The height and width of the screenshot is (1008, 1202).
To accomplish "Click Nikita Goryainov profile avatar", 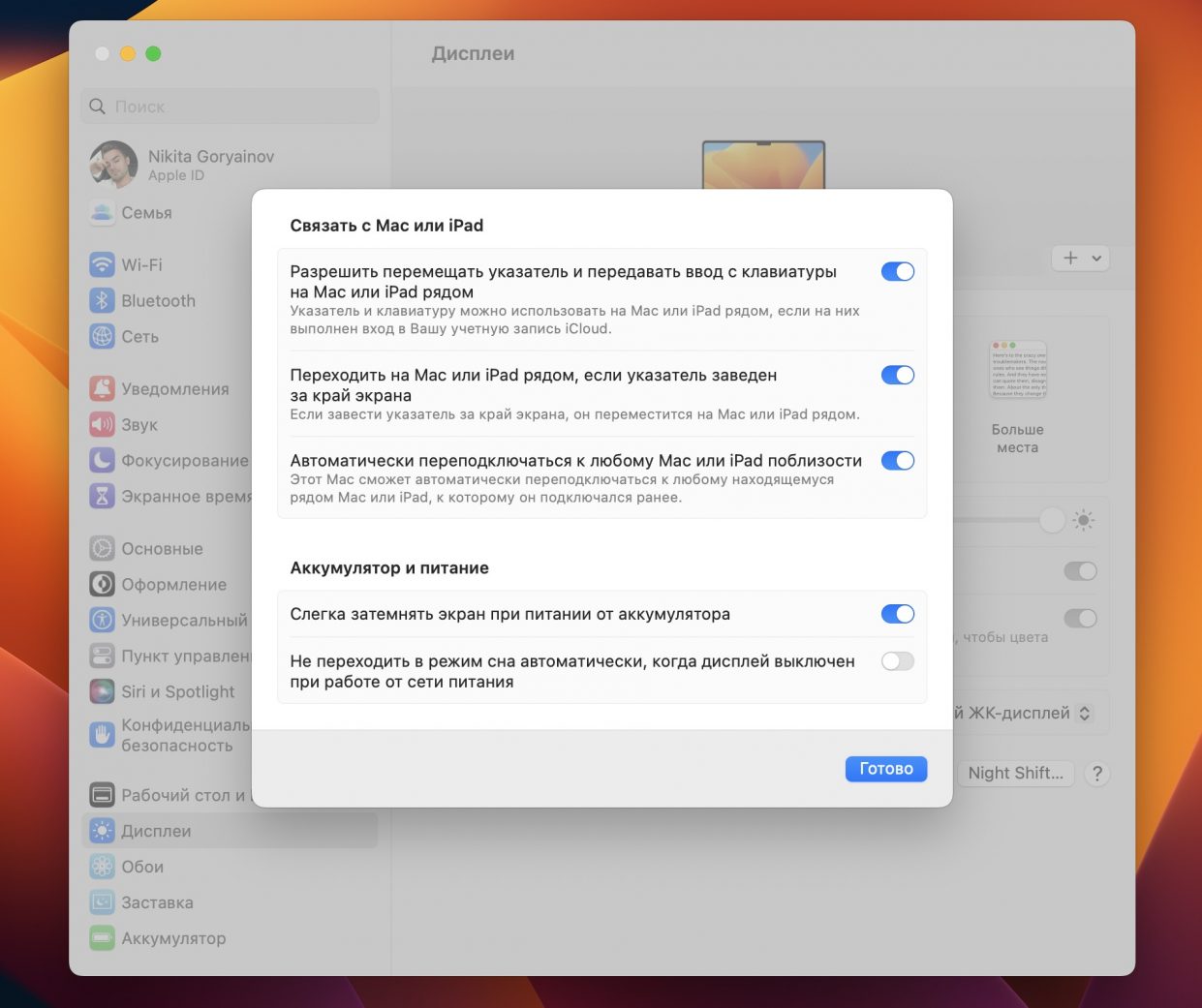I will pyautogui.click(x=113, y=165).
